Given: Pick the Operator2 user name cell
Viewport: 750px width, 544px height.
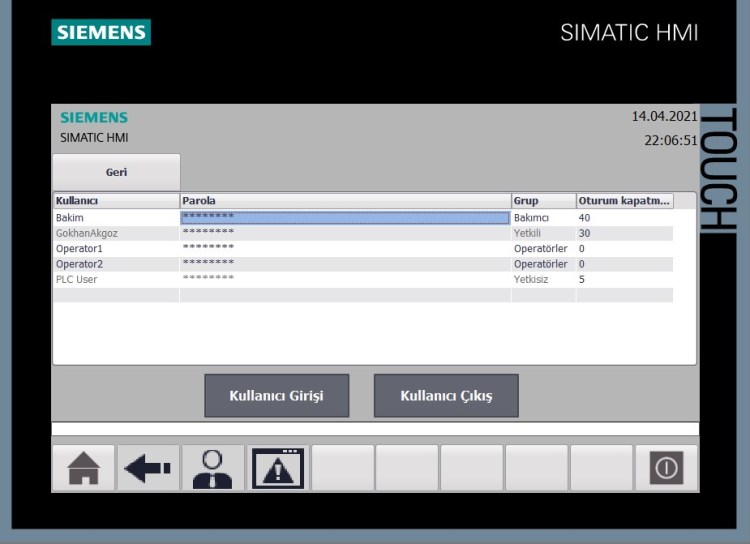Looking at the screenshot, I should (115, 264).
